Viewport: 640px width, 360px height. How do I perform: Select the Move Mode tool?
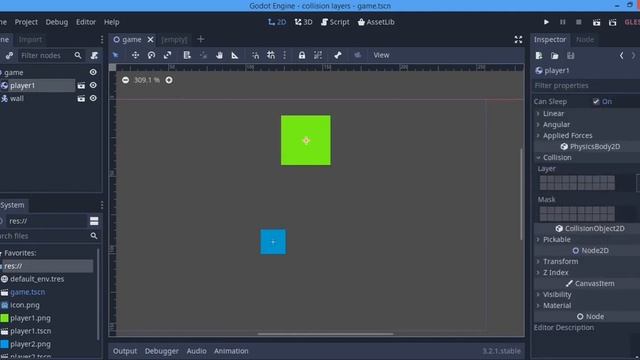coord(135,55)
